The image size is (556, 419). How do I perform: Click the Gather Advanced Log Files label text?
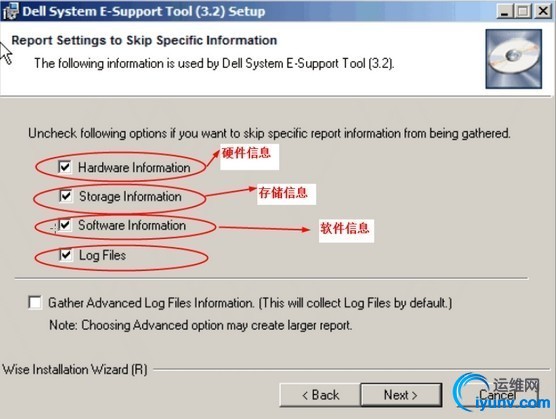(250, 303)
